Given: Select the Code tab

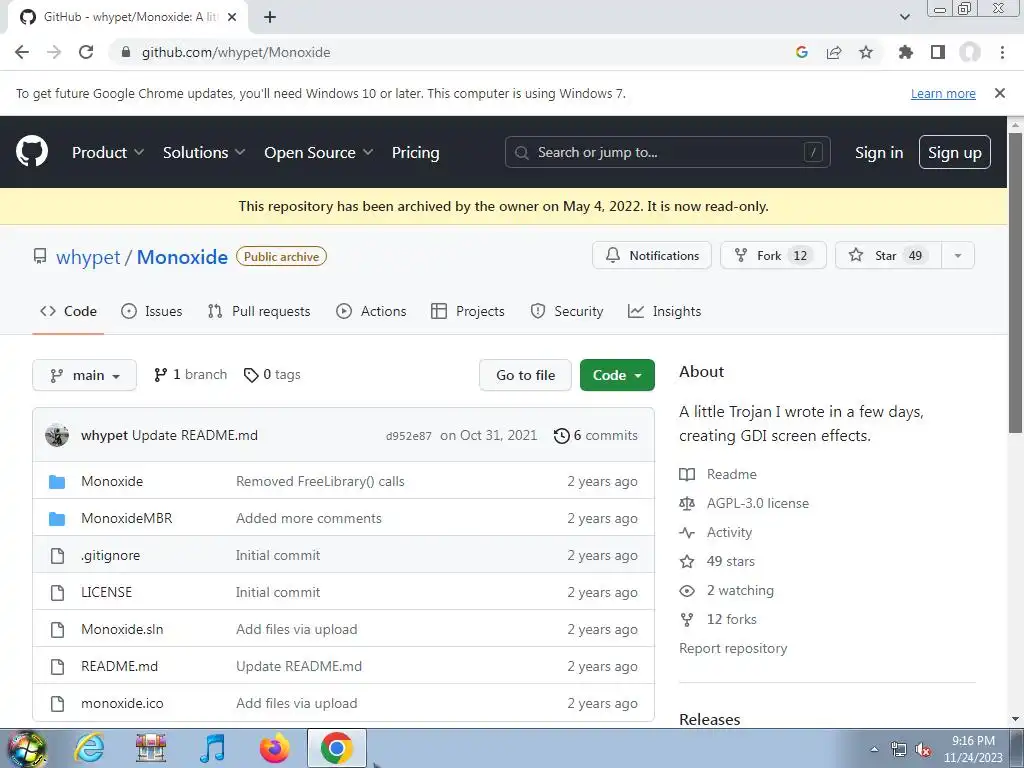Looking at the screenshot, I should 69,312.
